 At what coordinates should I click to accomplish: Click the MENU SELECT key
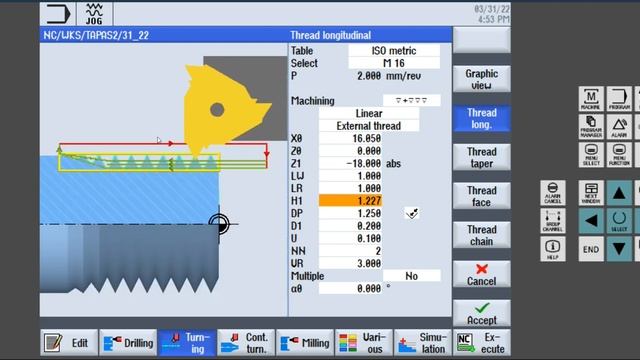click(591, 155)
